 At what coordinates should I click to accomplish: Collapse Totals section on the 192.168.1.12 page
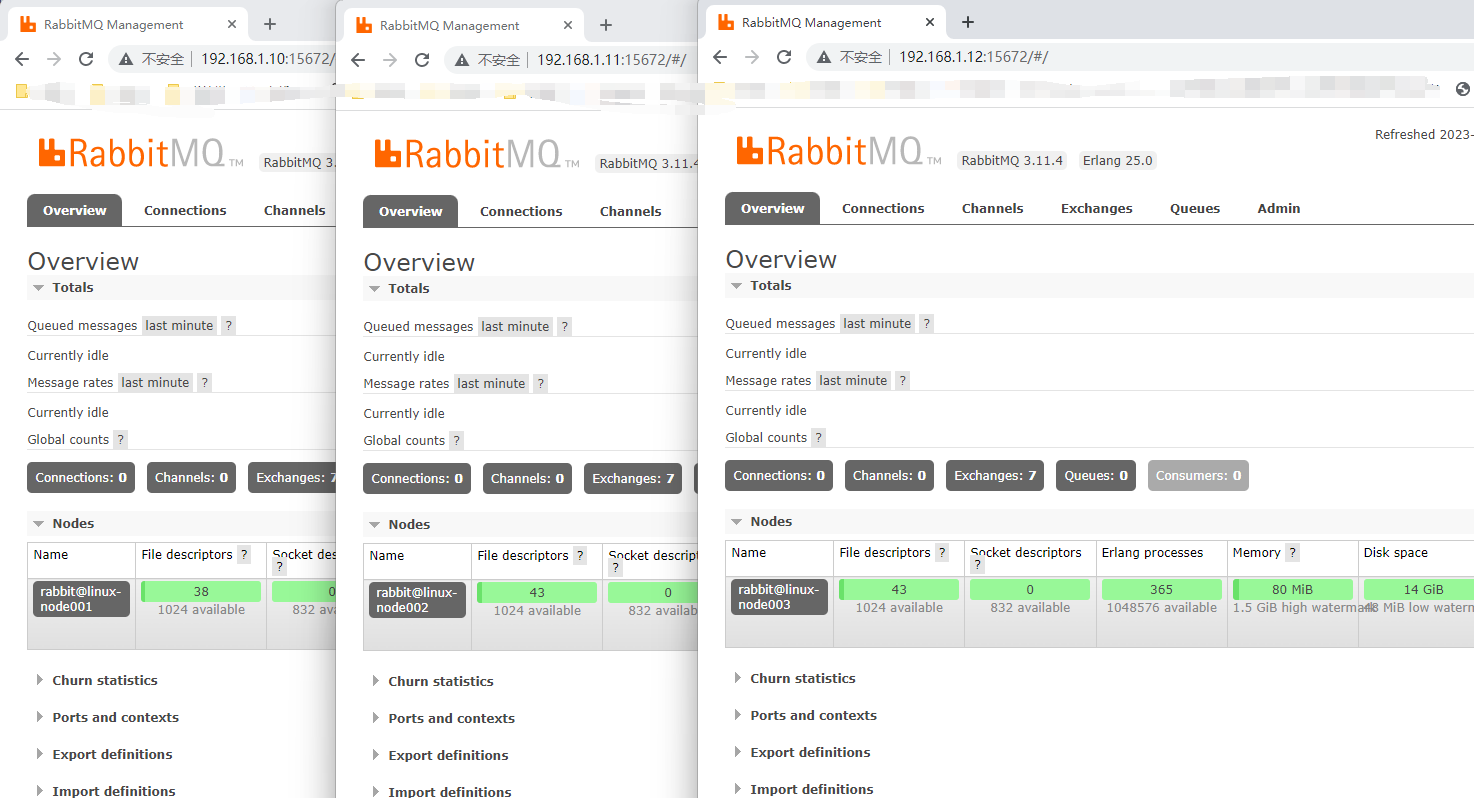click(x=770, y=285)
